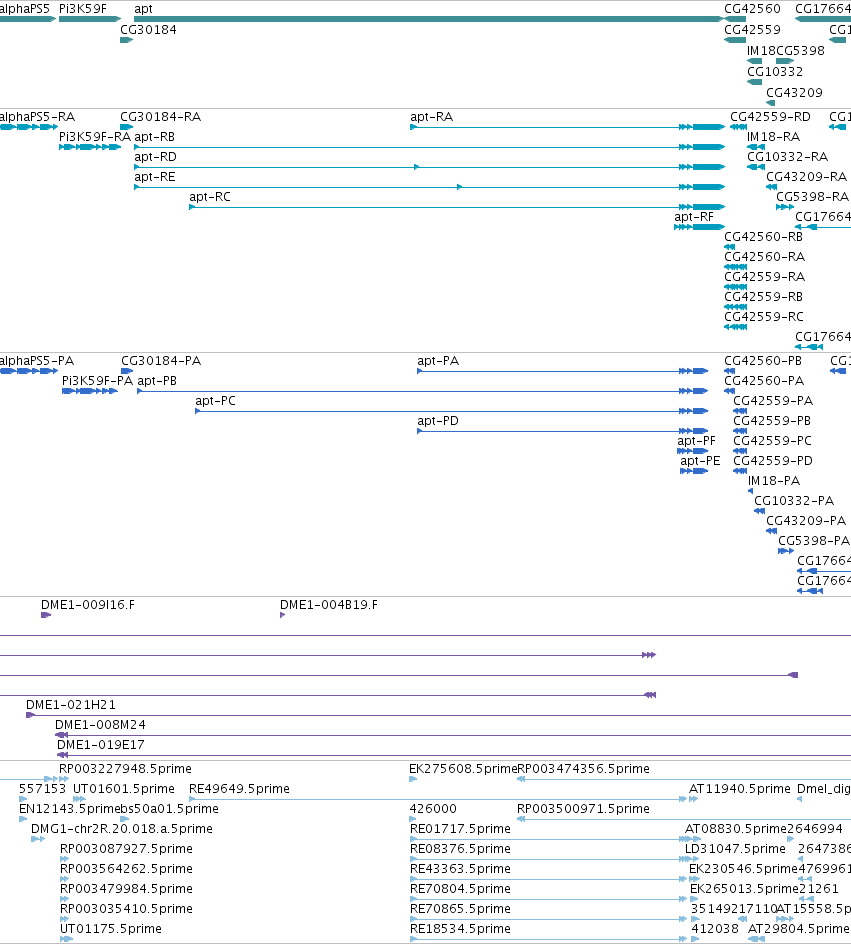851x944 pixels.
Task: Select the RE18534.5prime EST label
Action: 460,928
